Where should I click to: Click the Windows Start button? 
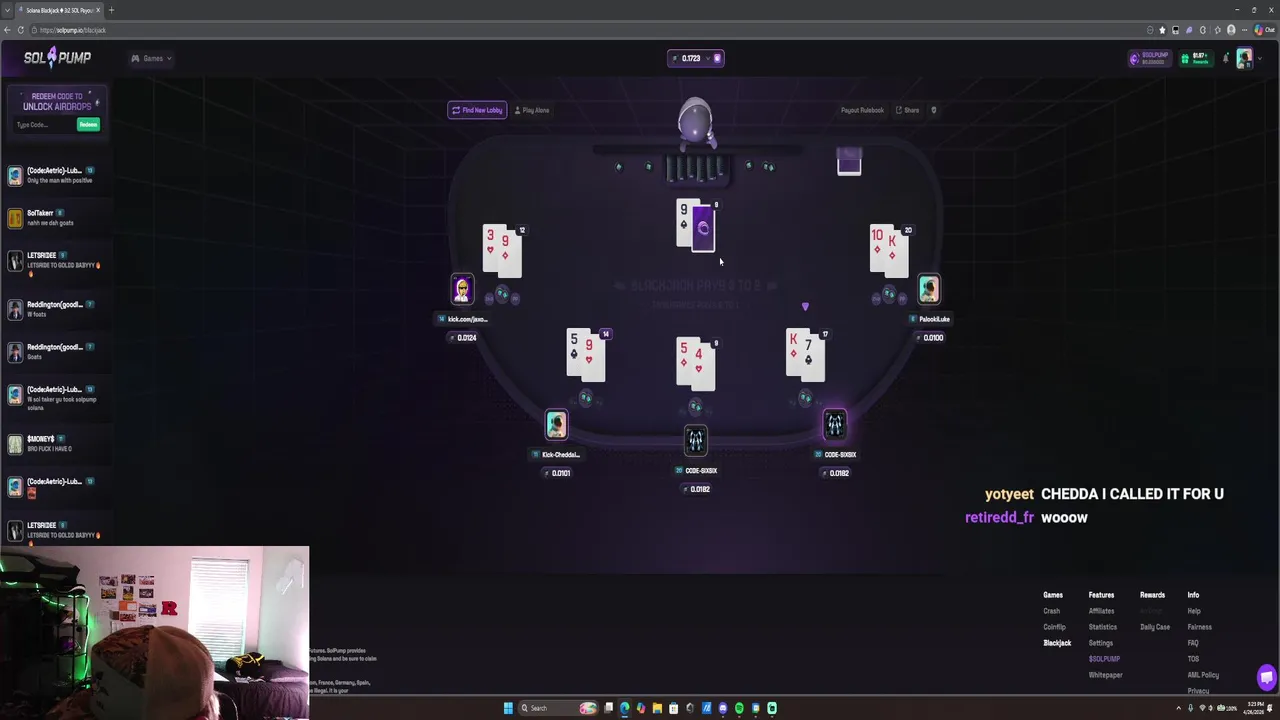click(x=508, y=708)
